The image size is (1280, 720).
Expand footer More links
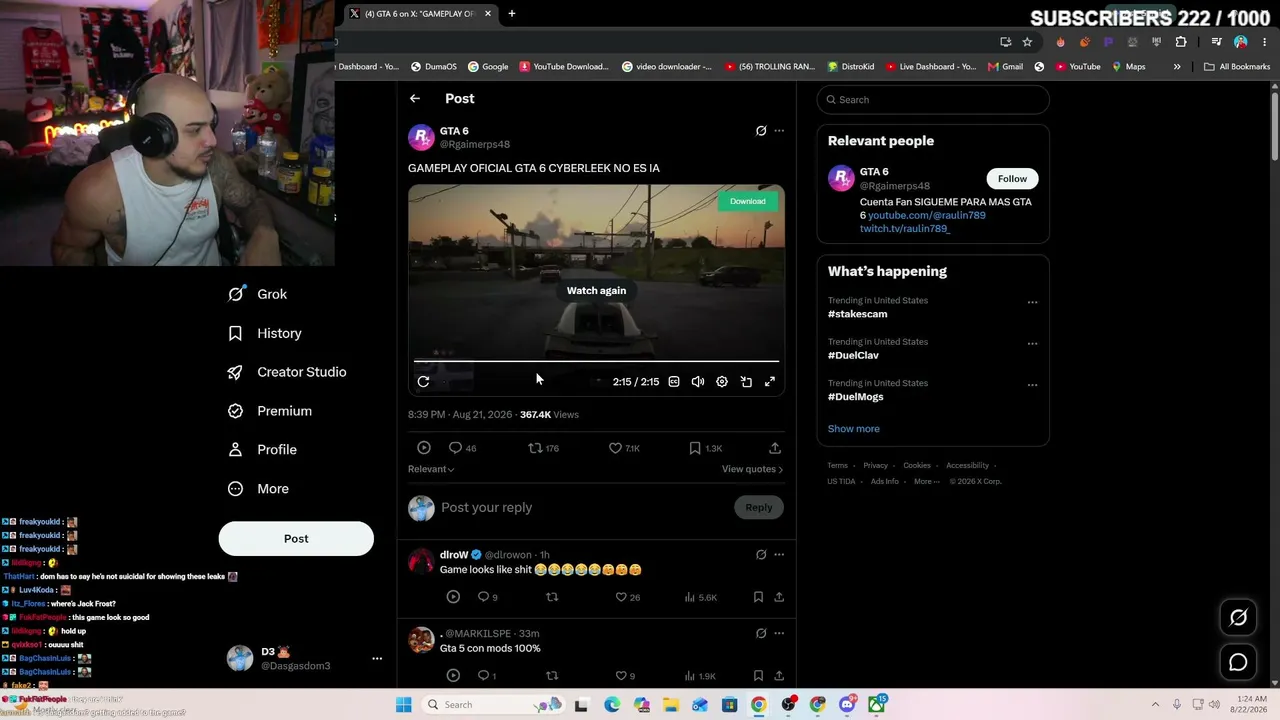click(x=927, y=481)
